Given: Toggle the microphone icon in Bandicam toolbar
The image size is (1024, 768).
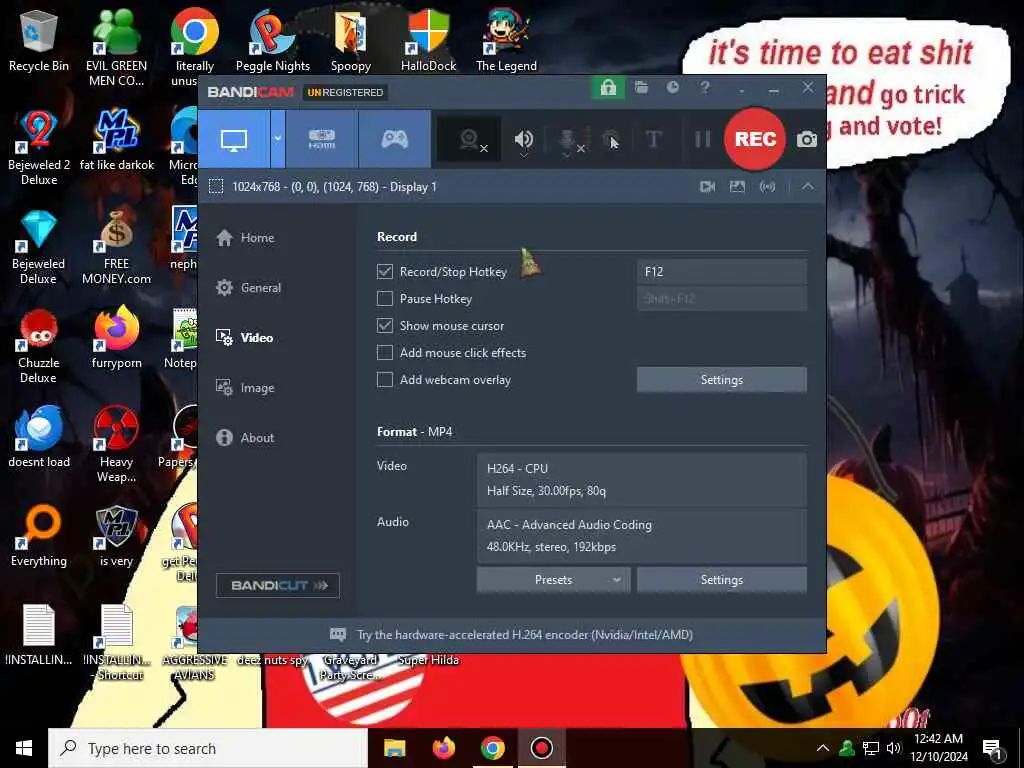Looking at the screenshot, I should click(x=568, y=140).
